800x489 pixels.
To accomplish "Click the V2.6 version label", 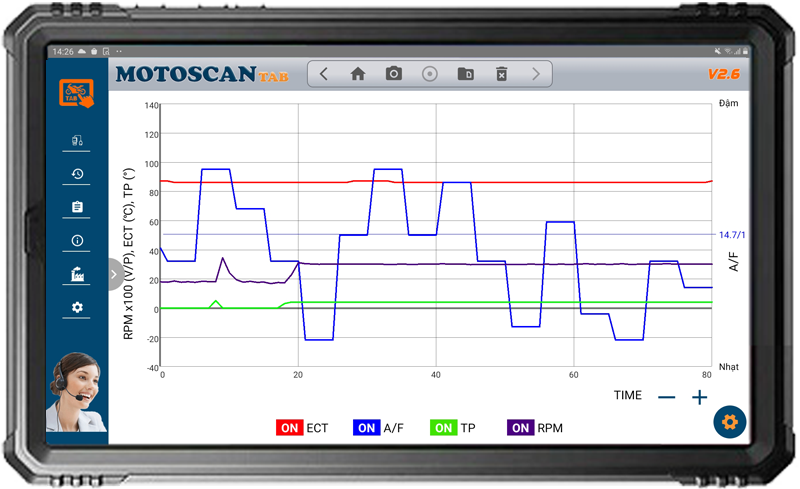I will [x=723, y=74].
